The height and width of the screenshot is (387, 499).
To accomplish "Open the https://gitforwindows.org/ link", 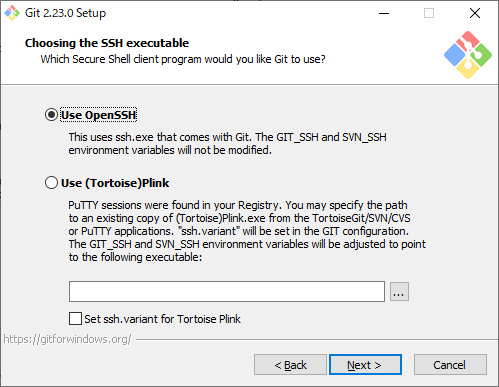I will click(67, 339).
